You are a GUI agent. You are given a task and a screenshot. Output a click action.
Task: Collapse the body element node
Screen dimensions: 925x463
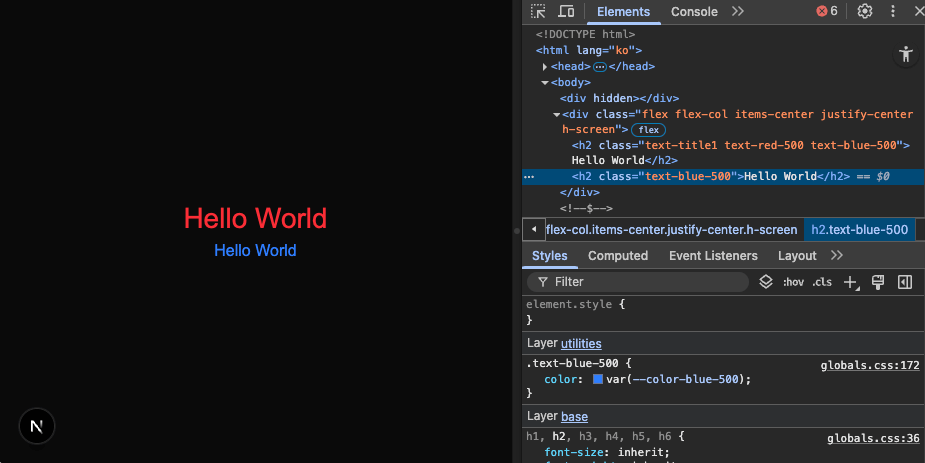(x=544, y=83)
